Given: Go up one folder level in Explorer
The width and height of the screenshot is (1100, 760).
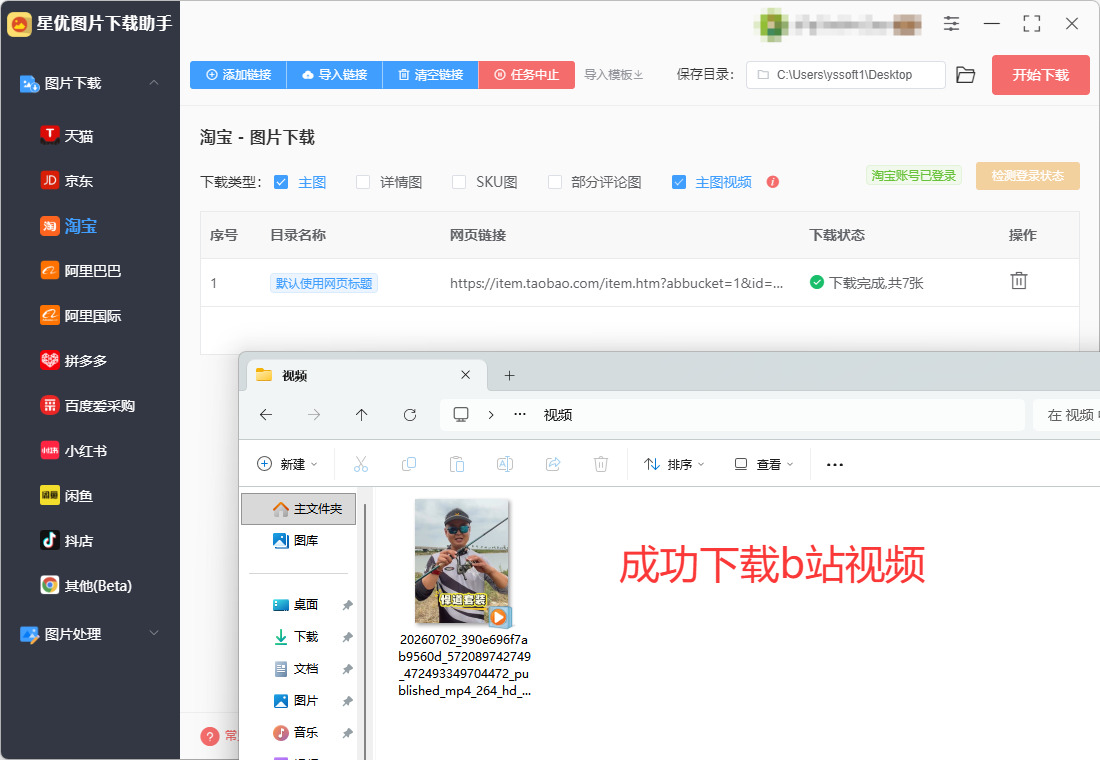Looking at the screenshot, I should 361,415.
